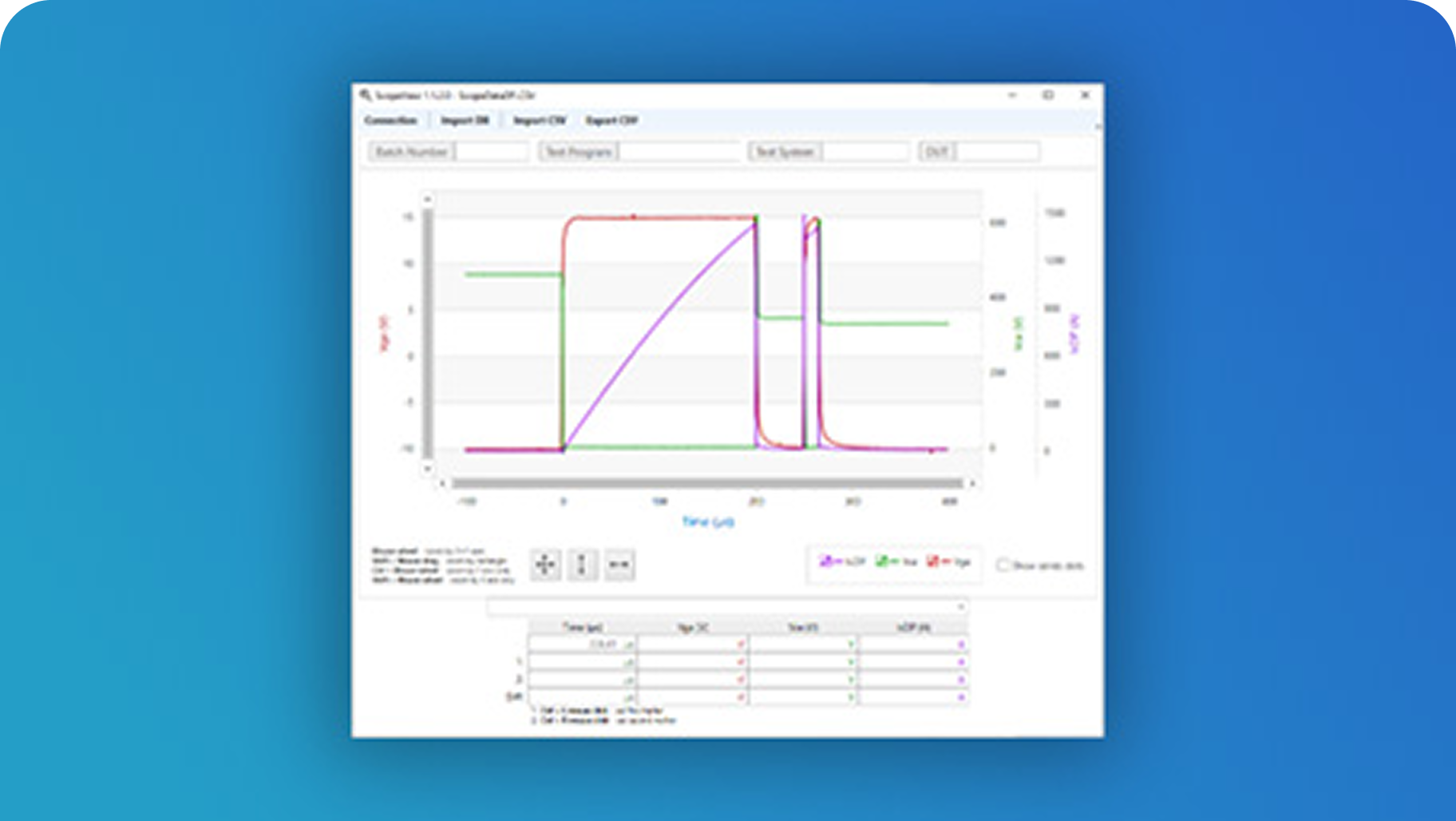
Task: Click the IcDP column header in marker table
Action: point(913,627)
